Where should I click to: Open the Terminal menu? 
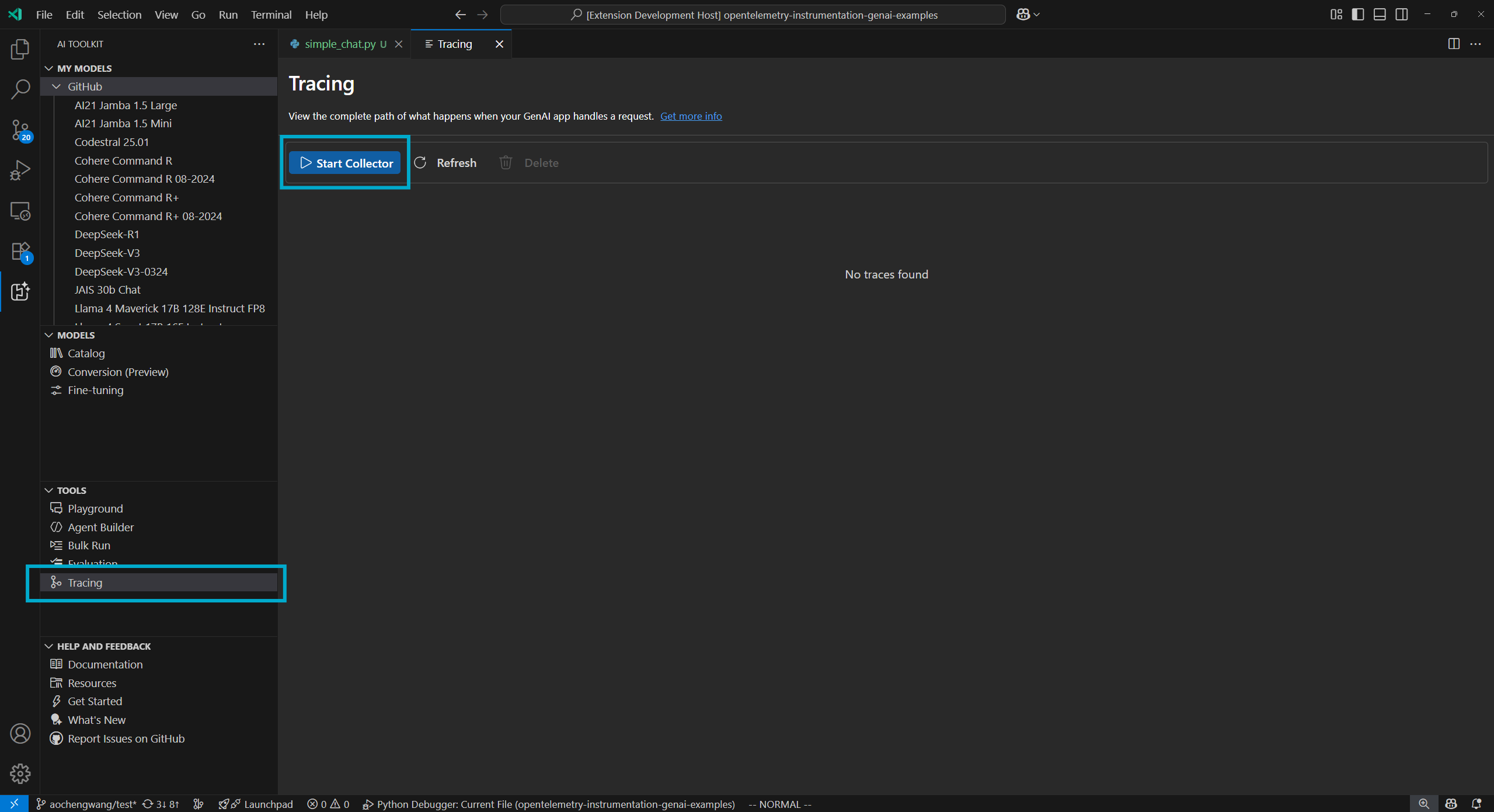(x=270, y=15)
